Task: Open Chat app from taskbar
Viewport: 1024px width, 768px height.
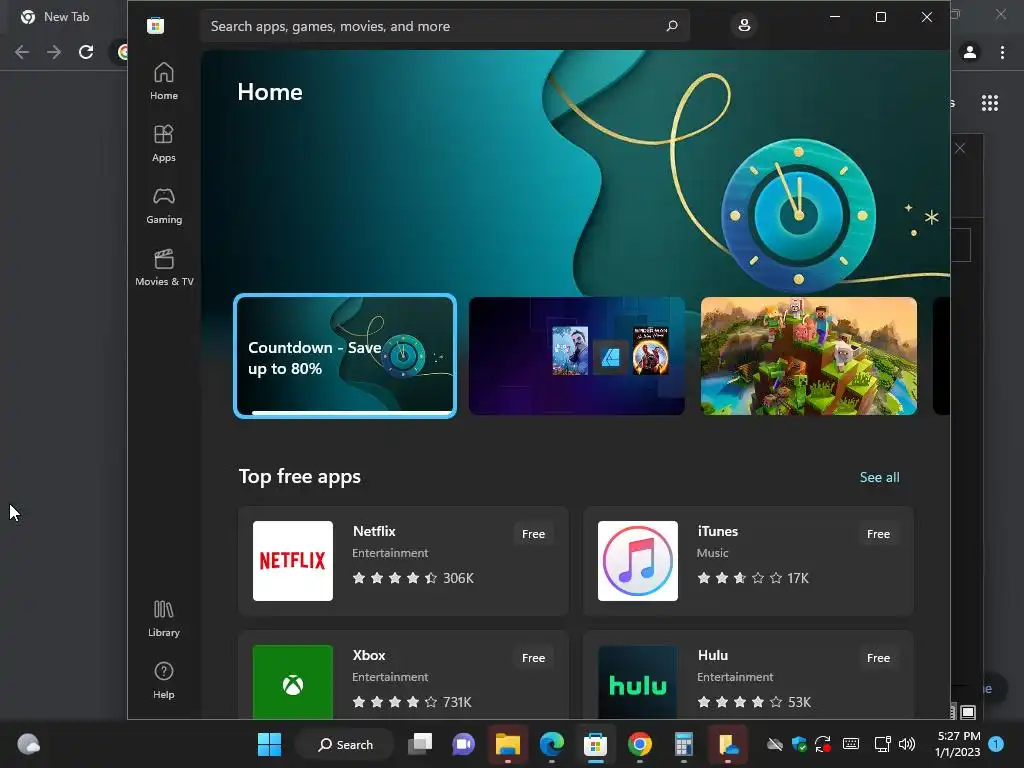Action: [x=464, y=744]
